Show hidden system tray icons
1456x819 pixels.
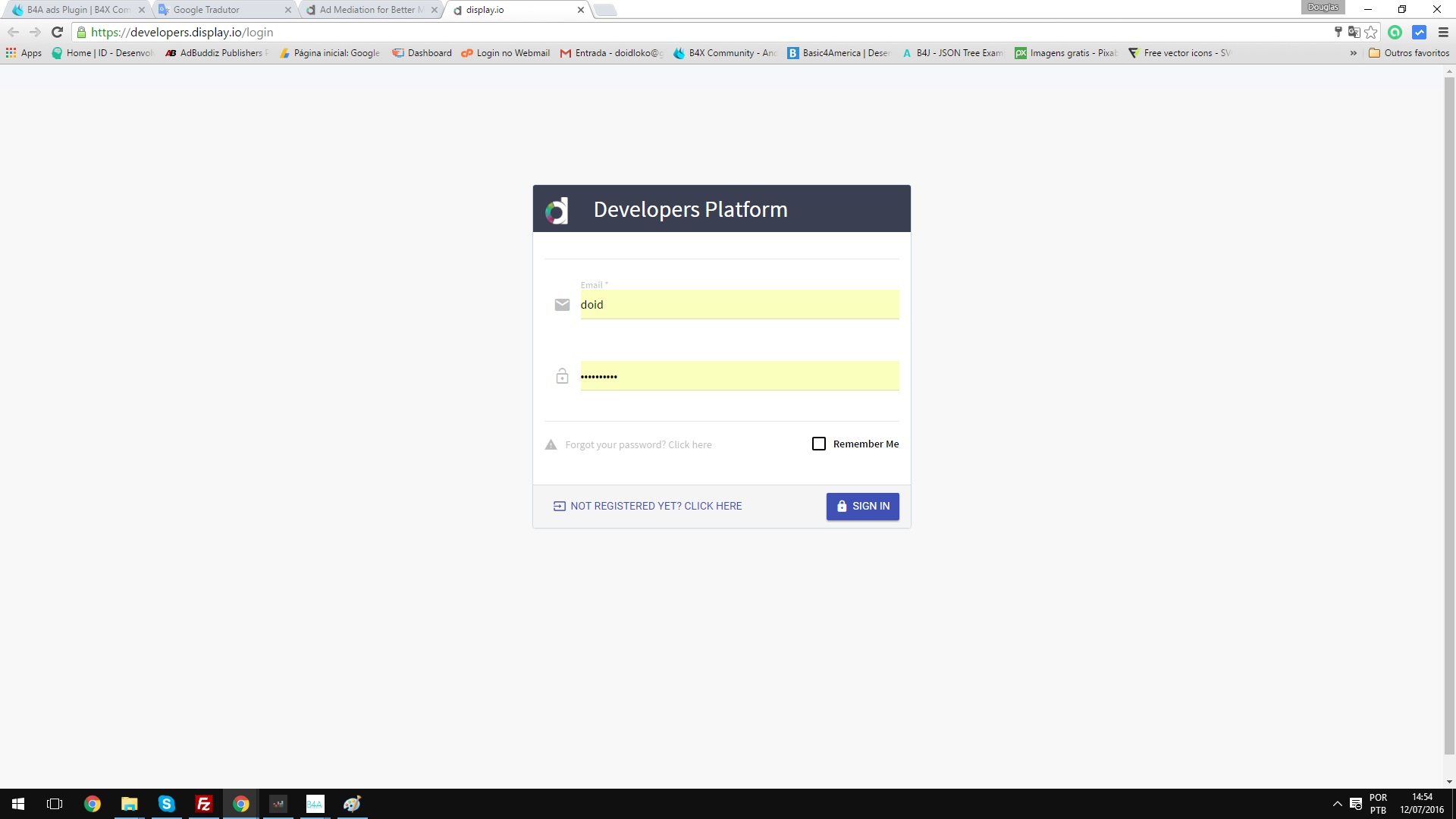1337,804
